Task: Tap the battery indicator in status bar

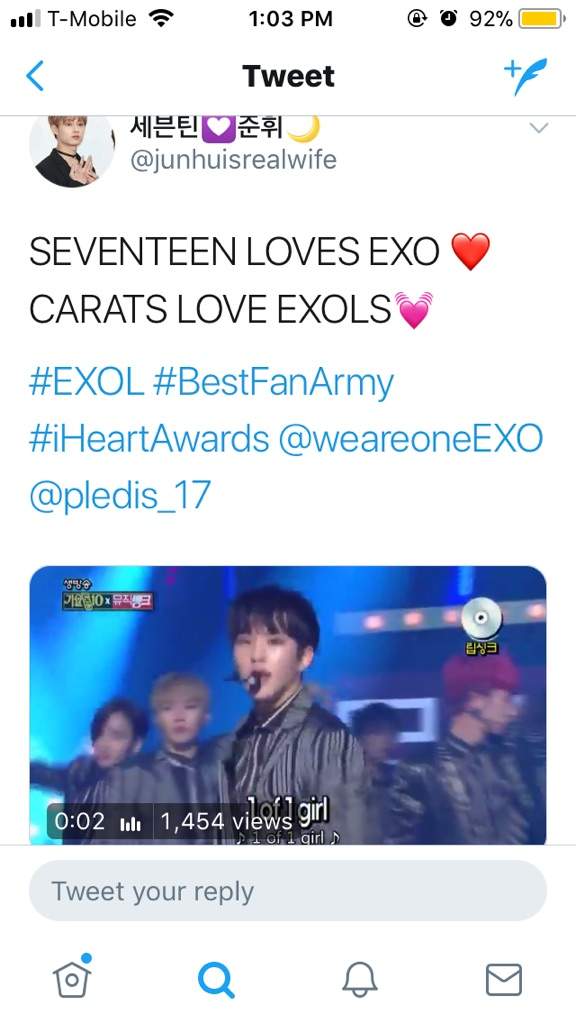Action: point(541,19)
